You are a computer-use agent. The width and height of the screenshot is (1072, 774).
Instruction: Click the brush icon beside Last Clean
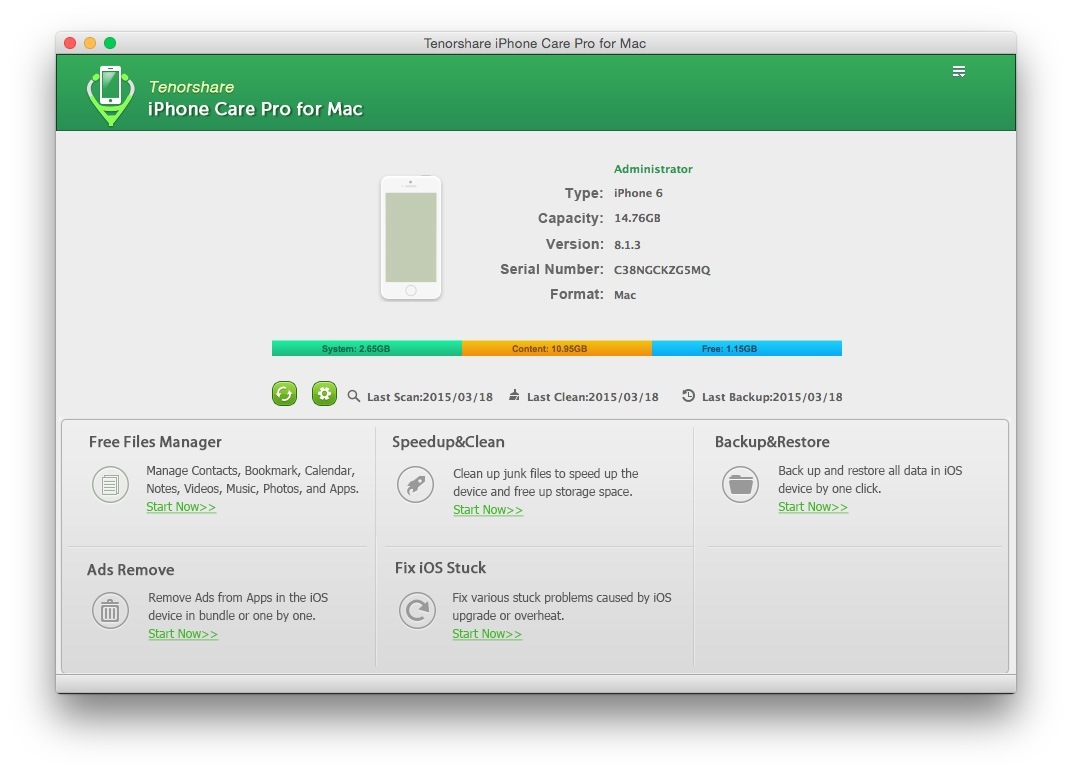[x=513, y=396]
